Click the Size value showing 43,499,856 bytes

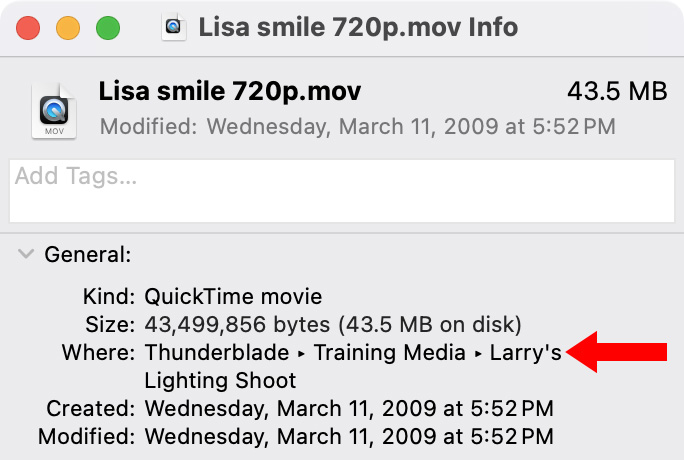pos(332,325)
